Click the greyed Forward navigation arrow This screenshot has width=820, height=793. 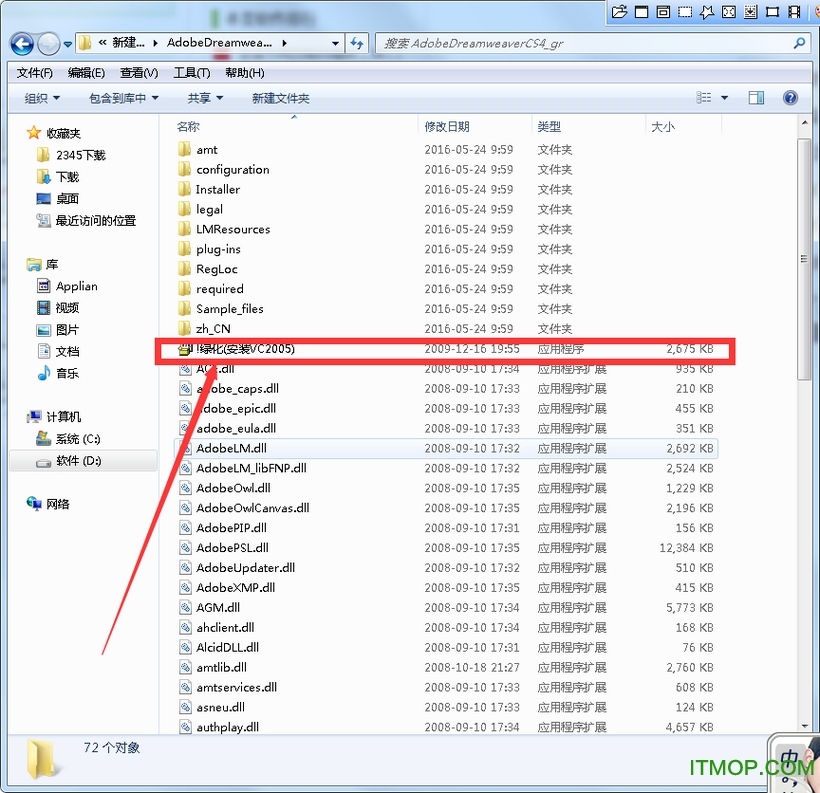[49, 44]
